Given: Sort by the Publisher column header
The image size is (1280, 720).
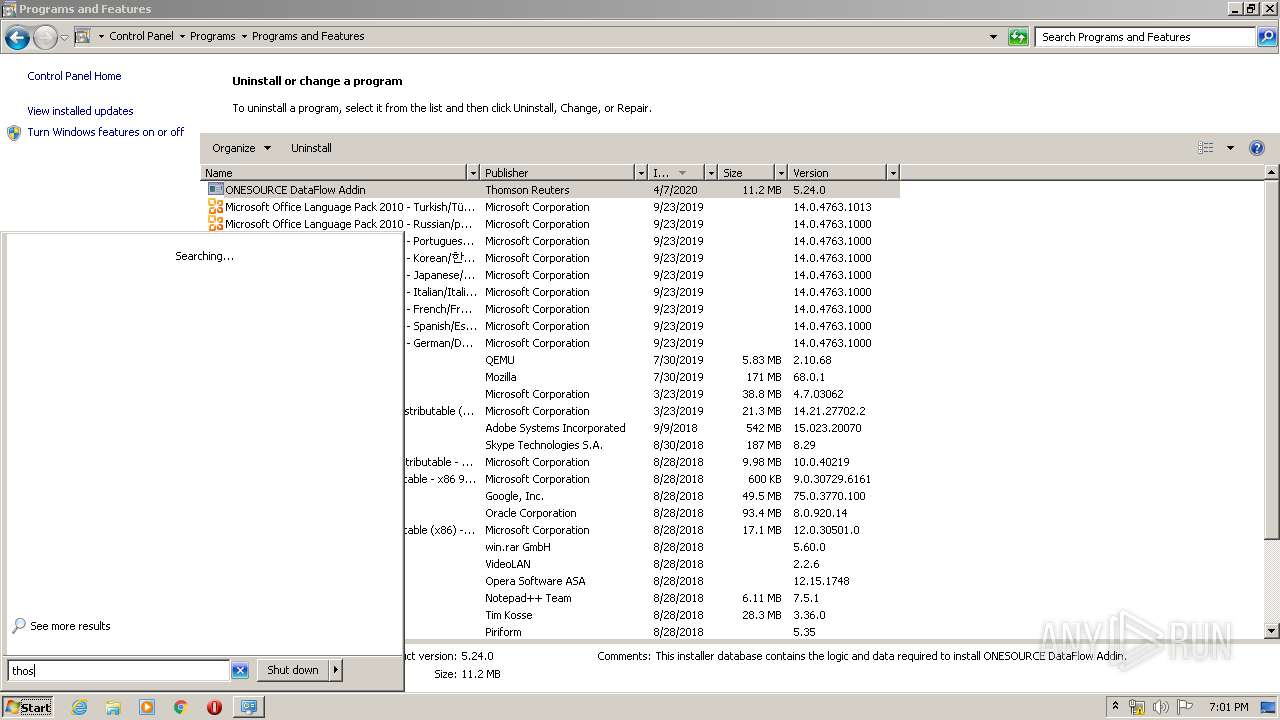Looking at the screenshot, I should coord(558,173).
